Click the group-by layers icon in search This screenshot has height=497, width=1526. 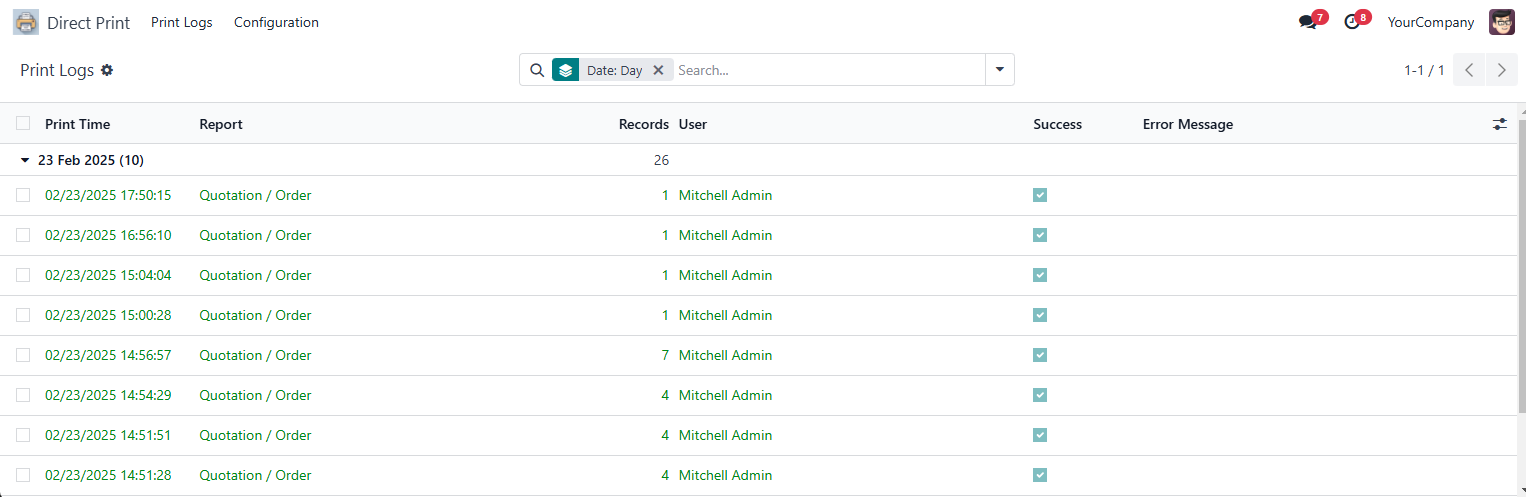[565, 70]
